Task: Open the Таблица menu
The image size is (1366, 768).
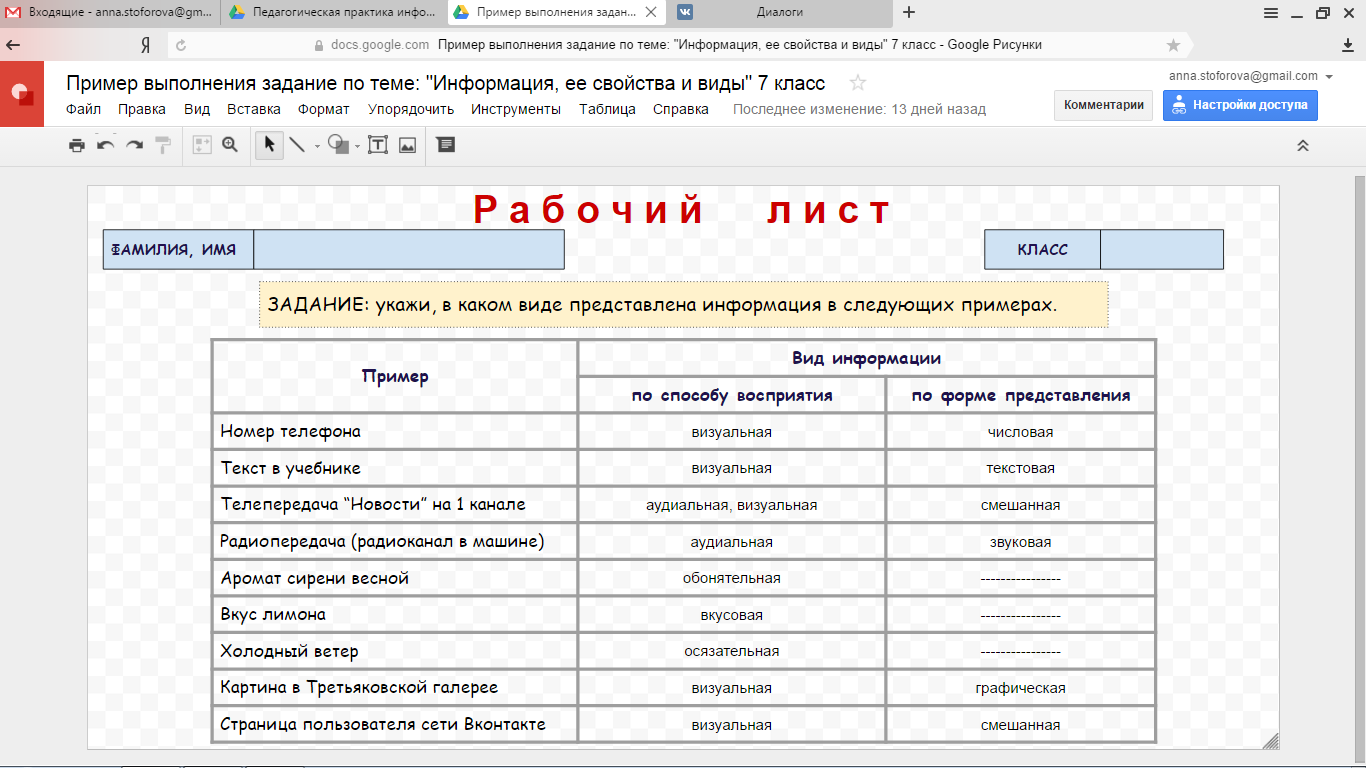Action: 607,109
